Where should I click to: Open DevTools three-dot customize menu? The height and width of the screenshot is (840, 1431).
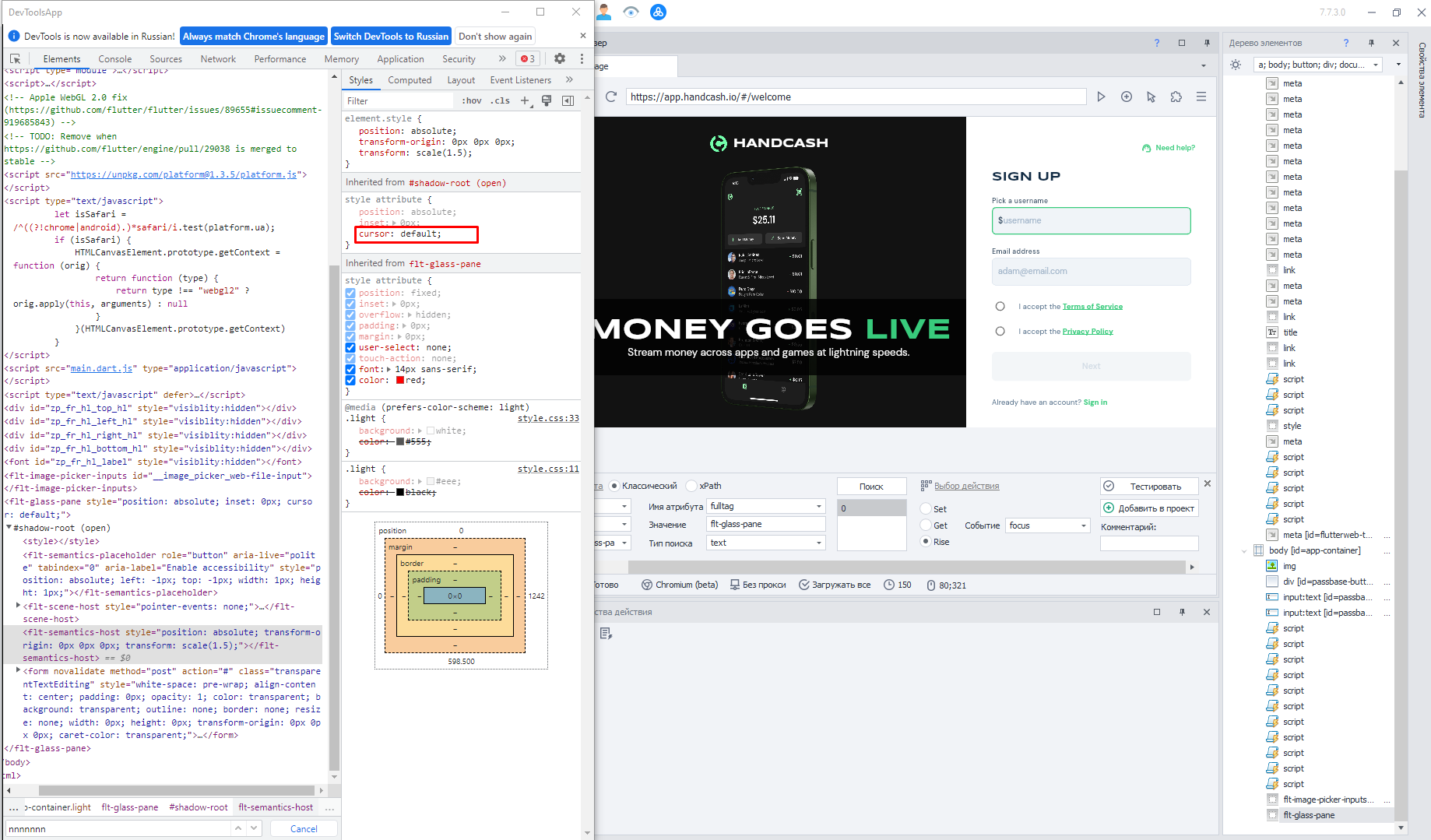tap(581, 58)
